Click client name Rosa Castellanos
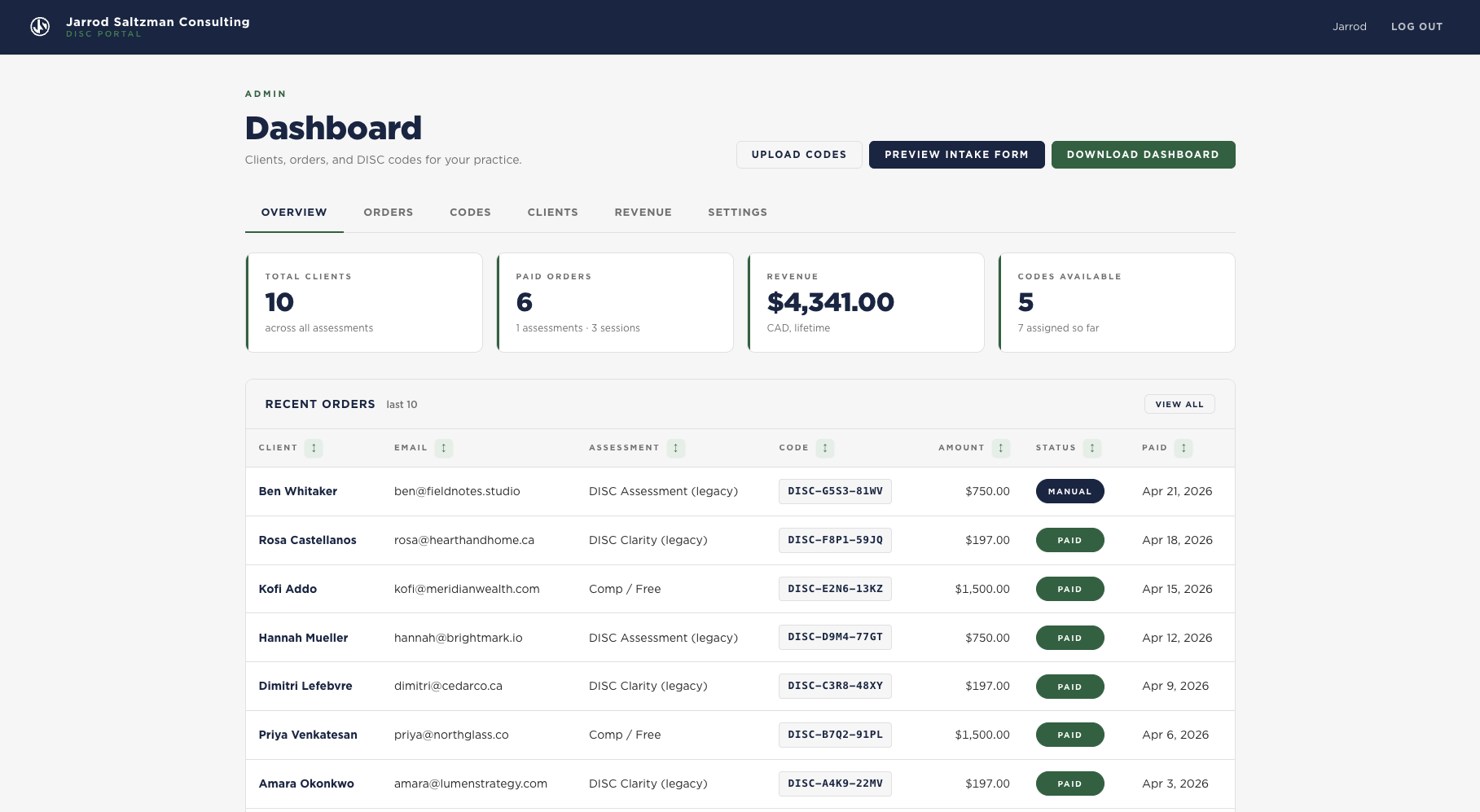Image resolution: width=1480 pixels, height=812 pixels. (308, 540)
